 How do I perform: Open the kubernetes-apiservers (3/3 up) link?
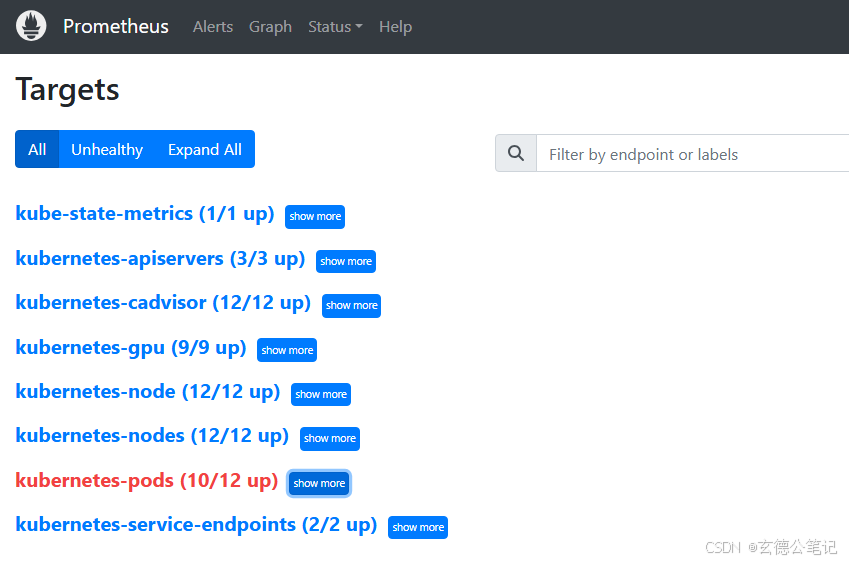(x=160, y=259)
